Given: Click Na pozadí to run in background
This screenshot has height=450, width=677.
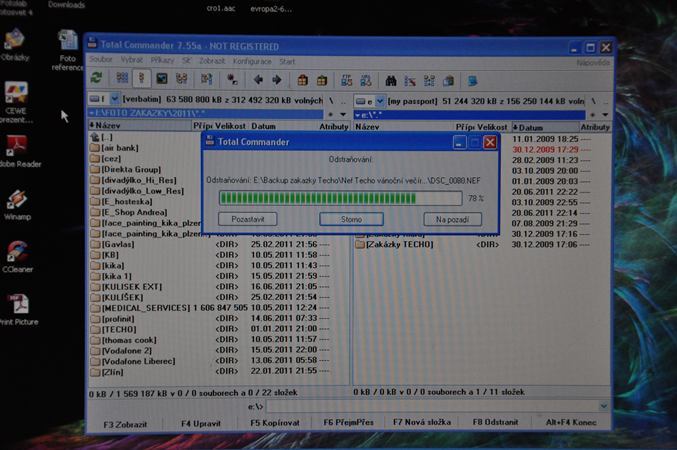Looking at the screenshot, I should pos(452,219).
